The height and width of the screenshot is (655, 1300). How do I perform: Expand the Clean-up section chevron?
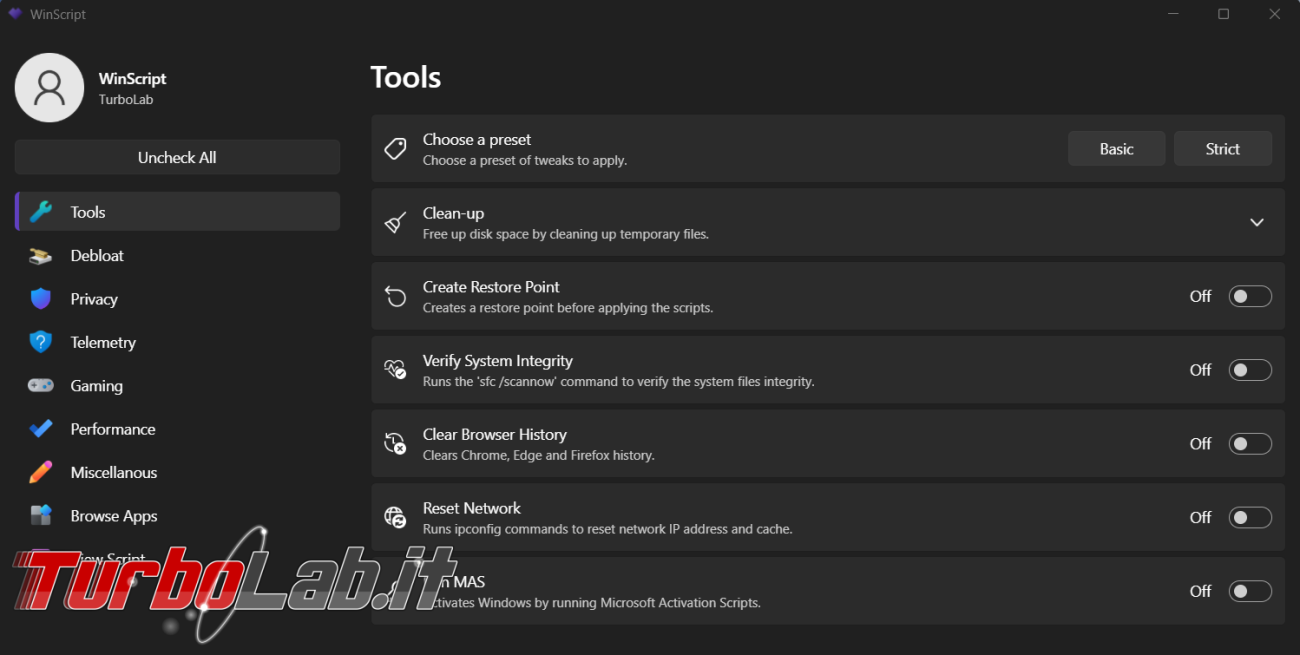1257,222
